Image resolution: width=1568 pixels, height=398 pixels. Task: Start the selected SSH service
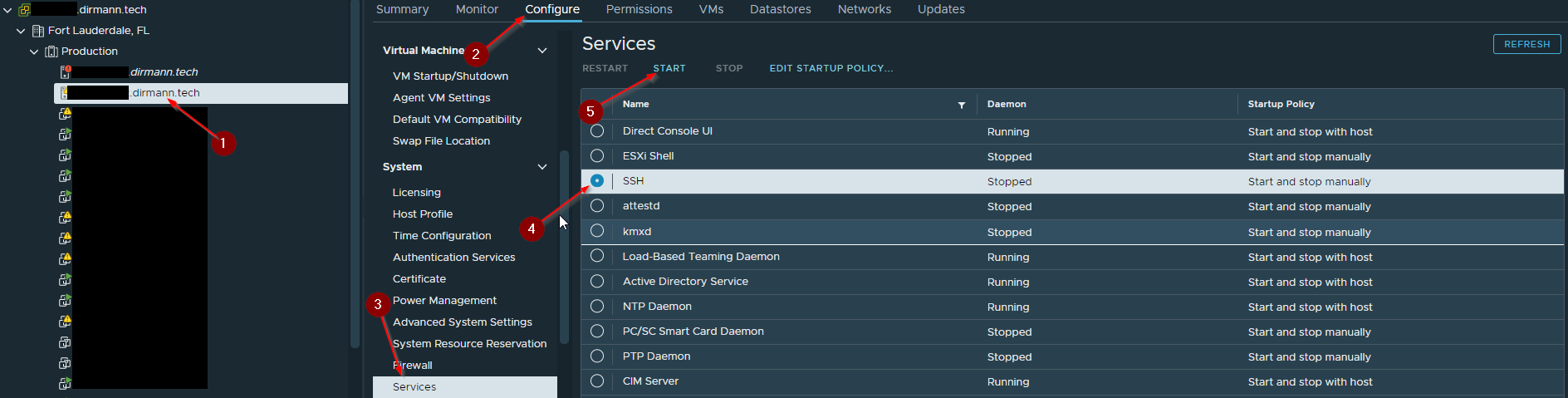coord(669,68)
